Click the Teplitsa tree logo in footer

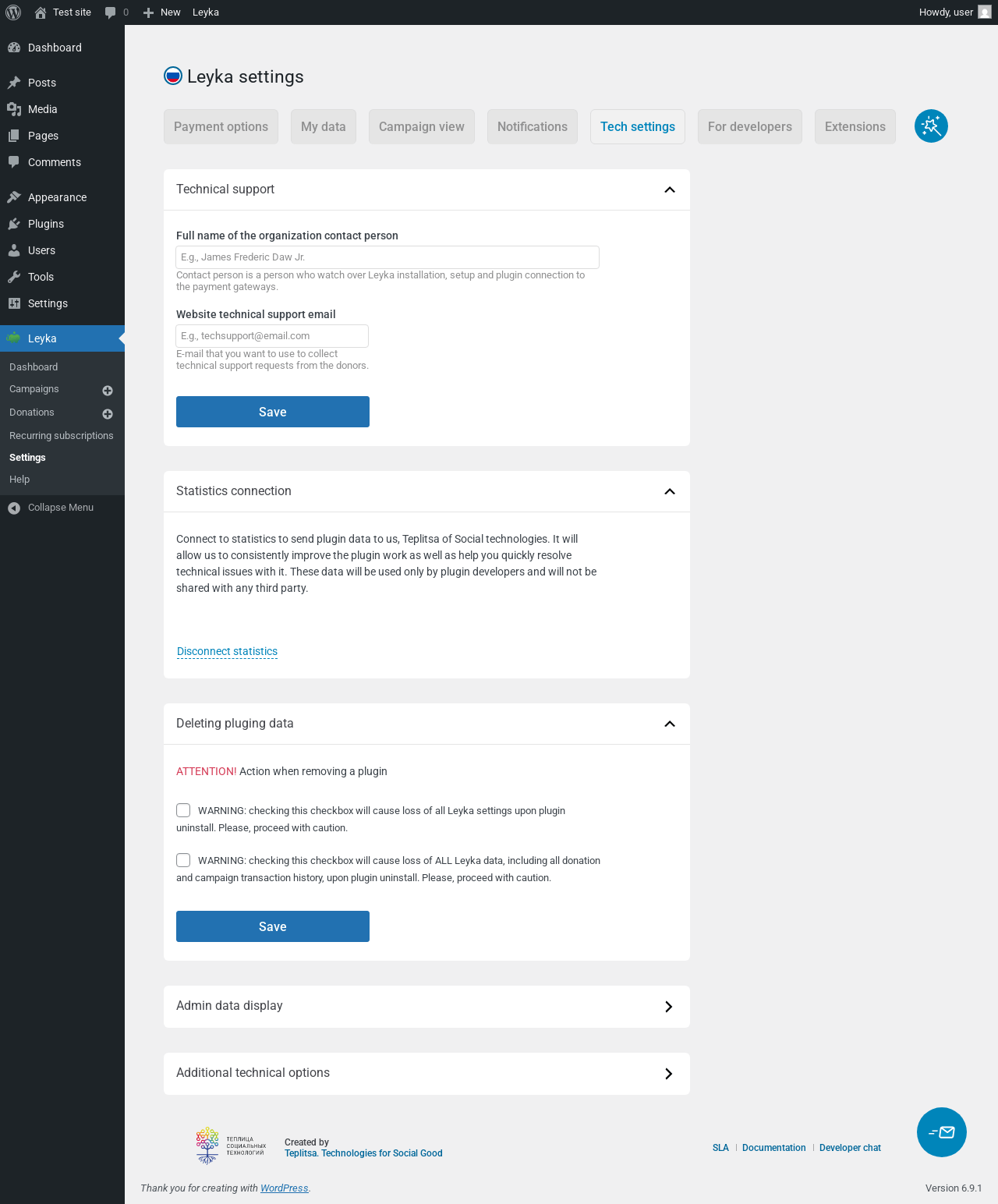[x=207, y=1146]
